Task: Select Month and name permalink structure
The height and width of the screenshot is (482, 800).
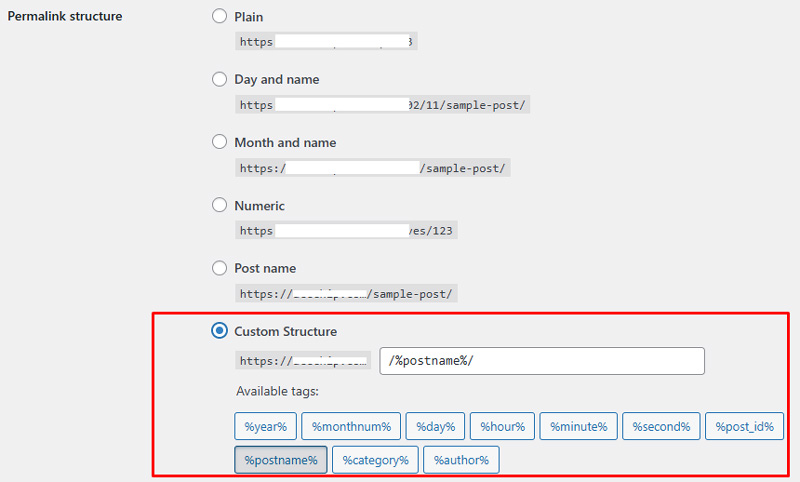Action: click(220, 142)
